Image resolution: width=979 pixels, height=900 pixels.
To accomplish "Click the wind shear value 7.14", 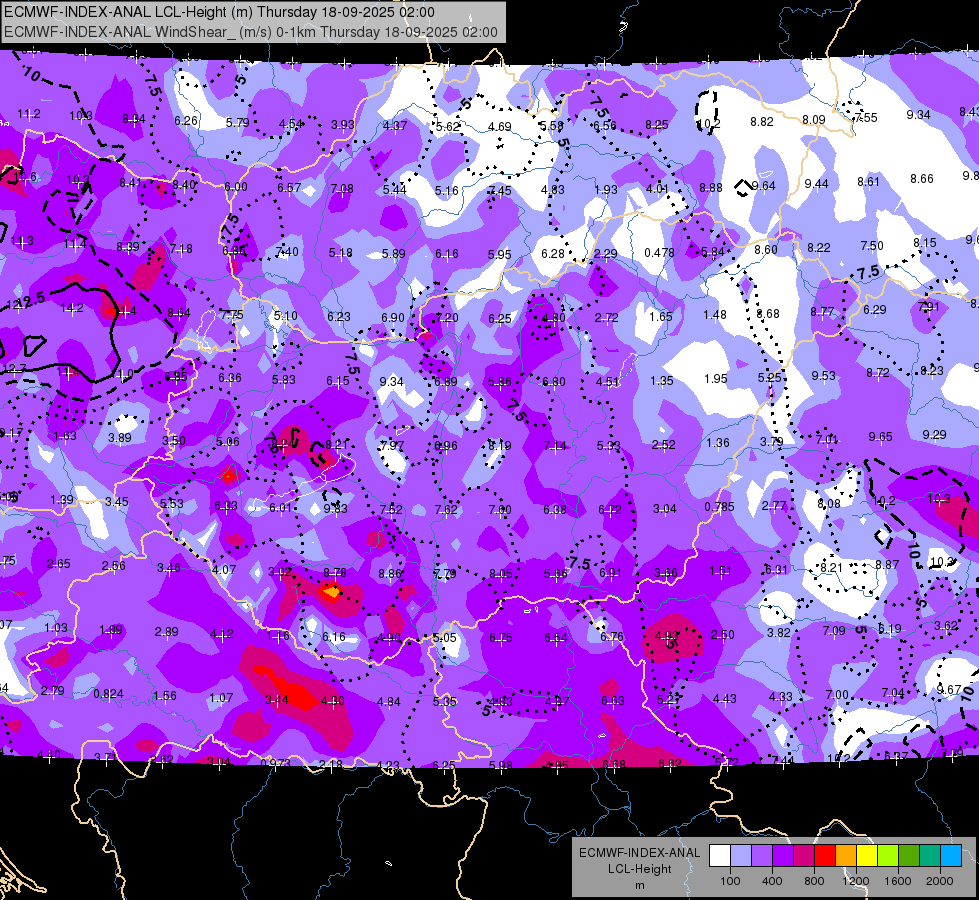I will point(555,445).
